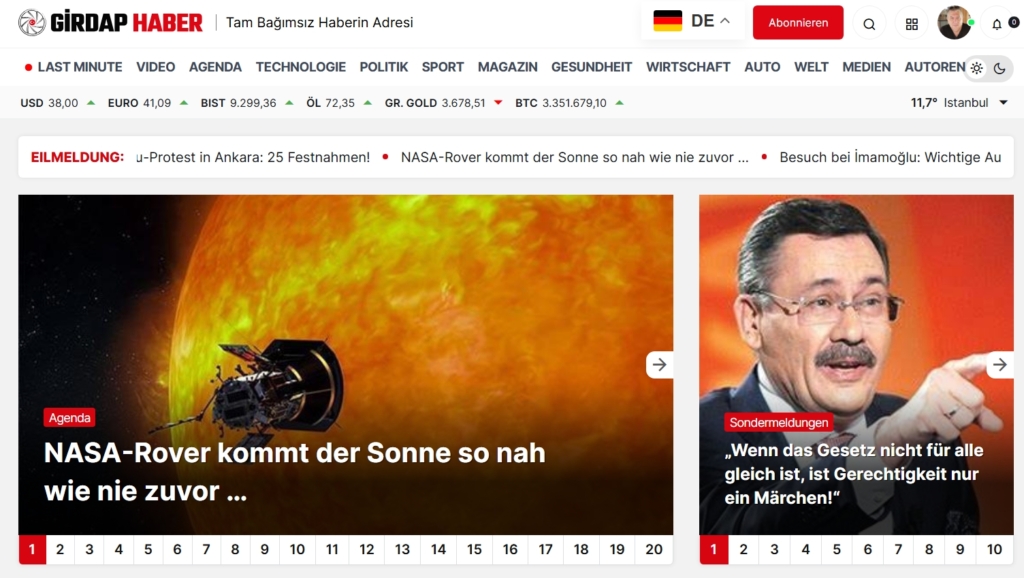
Task: Open the TECHNOLOGIE menu item
Action: click(300, 67)
